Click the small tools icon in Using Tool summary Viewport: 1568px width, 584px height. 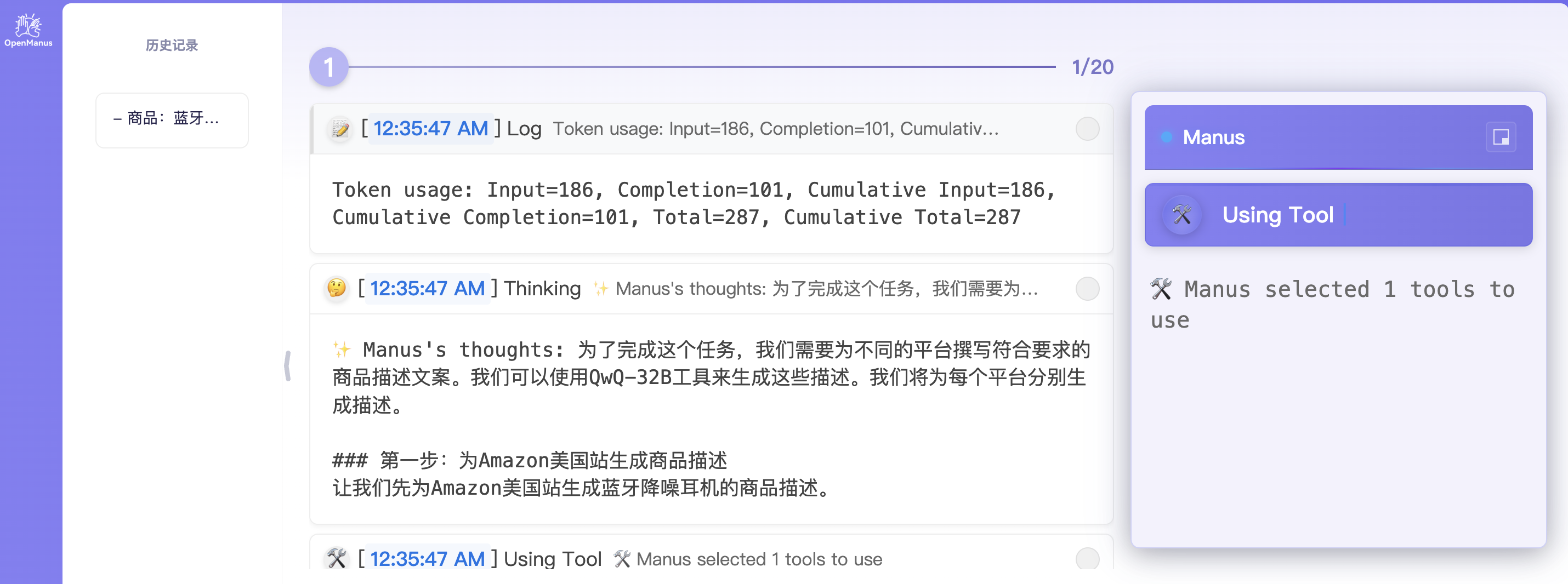622,558
